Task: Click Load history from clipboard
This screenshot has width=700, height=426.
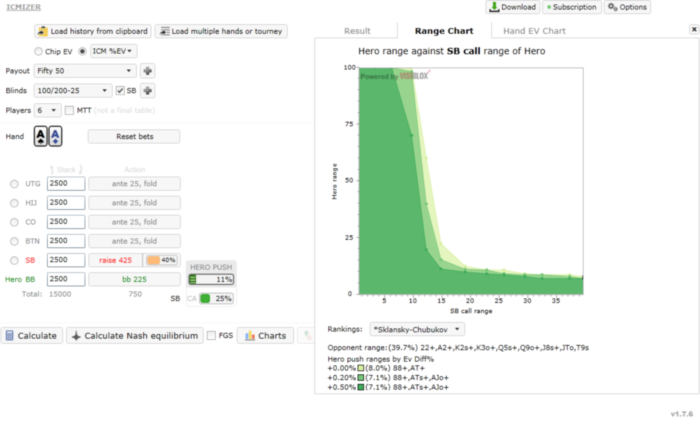Action: coord(93,31)
